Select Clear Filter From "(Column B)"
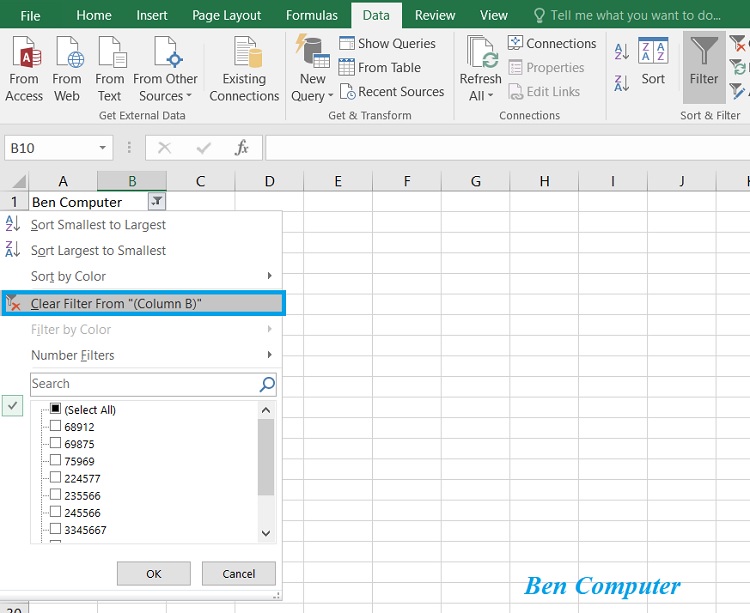 click(x=143, y=303)
